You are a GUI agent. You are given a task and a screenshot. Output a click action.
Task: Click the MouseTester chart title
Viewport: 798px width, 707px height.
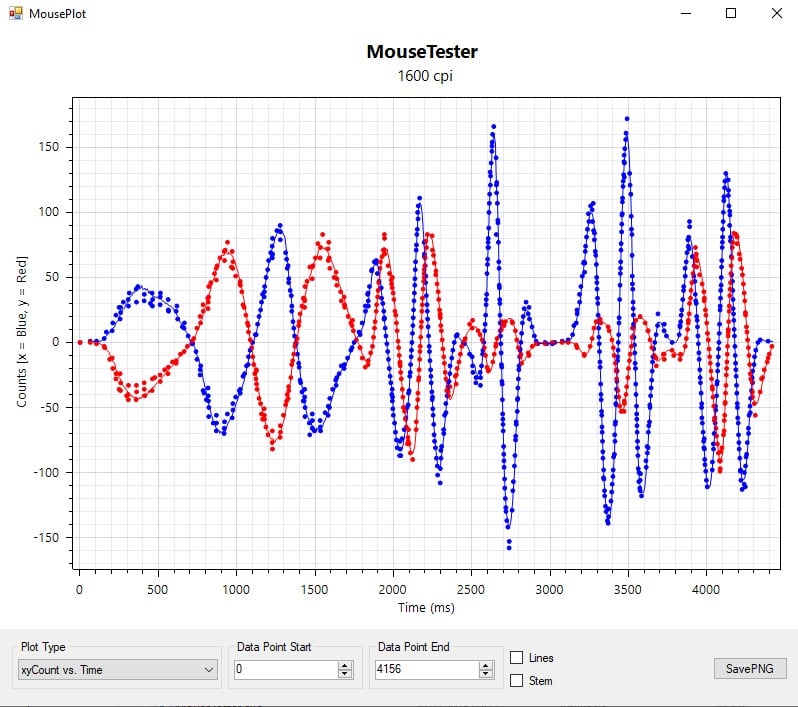pos(422,52)
